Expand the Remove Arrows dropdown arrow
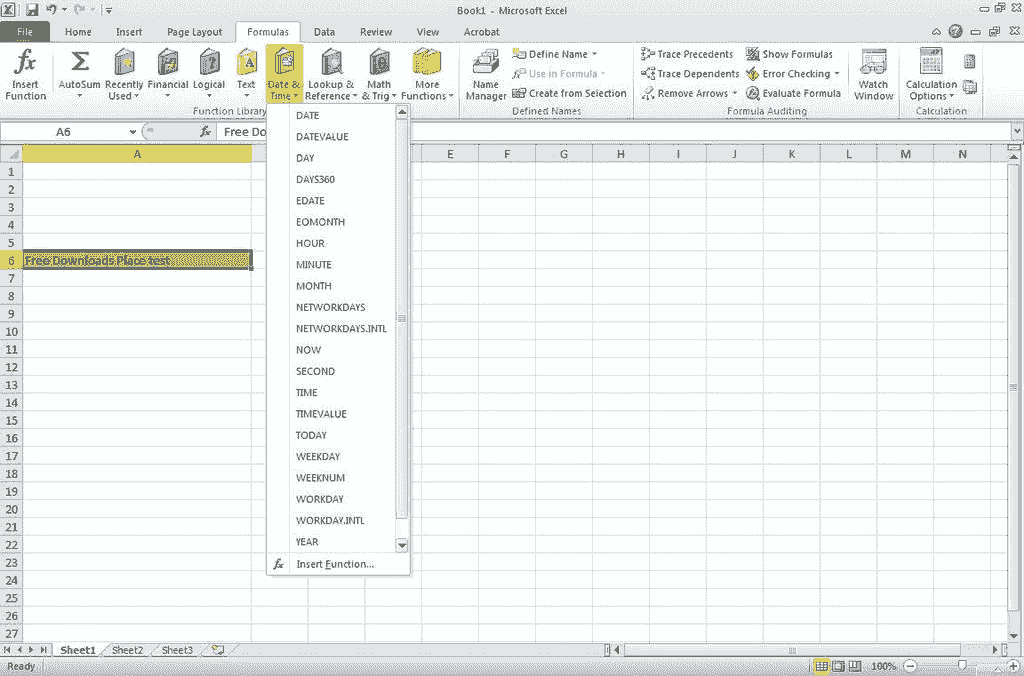This screenshot has width=1024, height=676. click(735, 93)
